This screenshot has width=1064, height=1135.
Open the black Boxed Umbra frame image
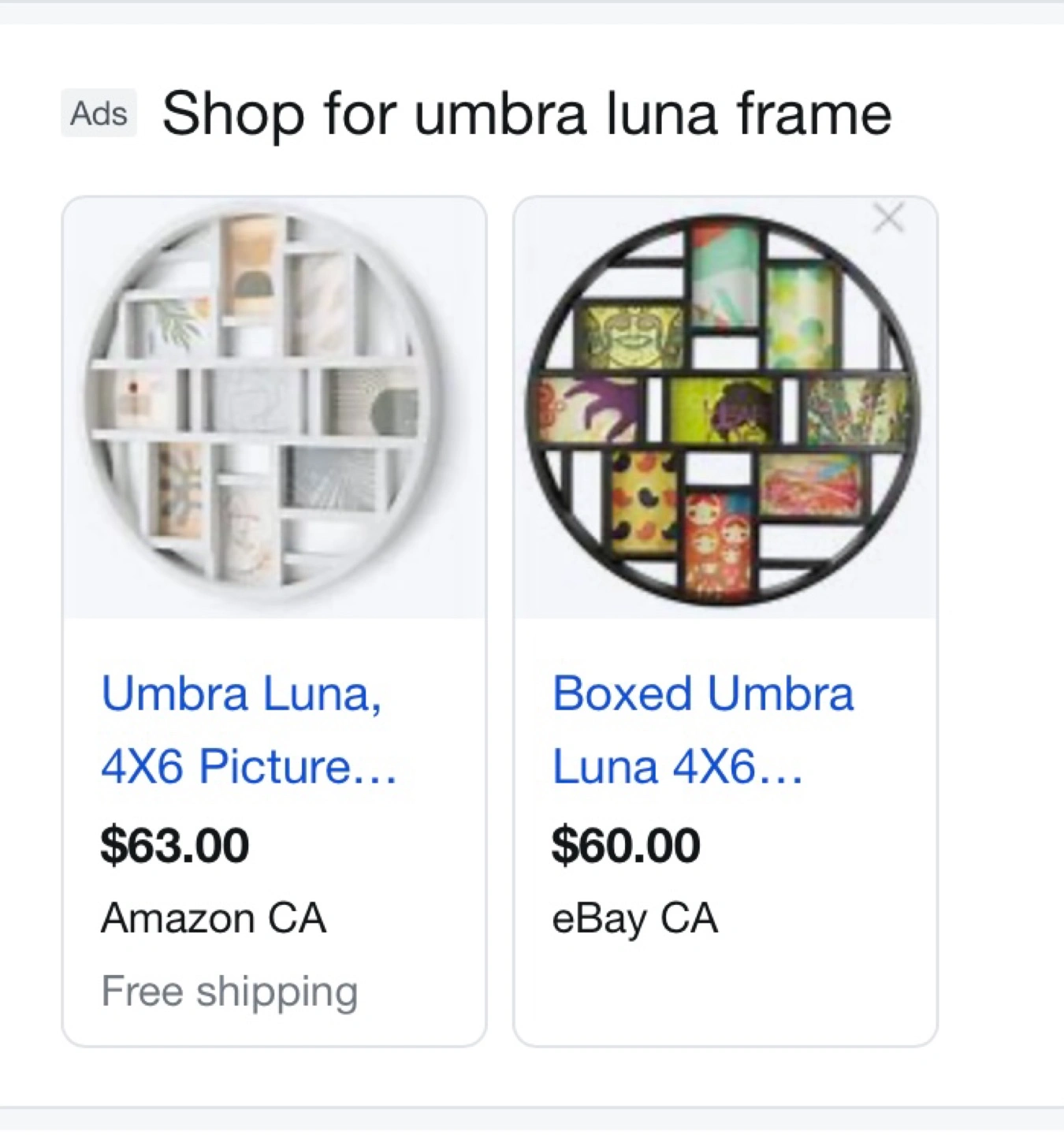[725, 407]
